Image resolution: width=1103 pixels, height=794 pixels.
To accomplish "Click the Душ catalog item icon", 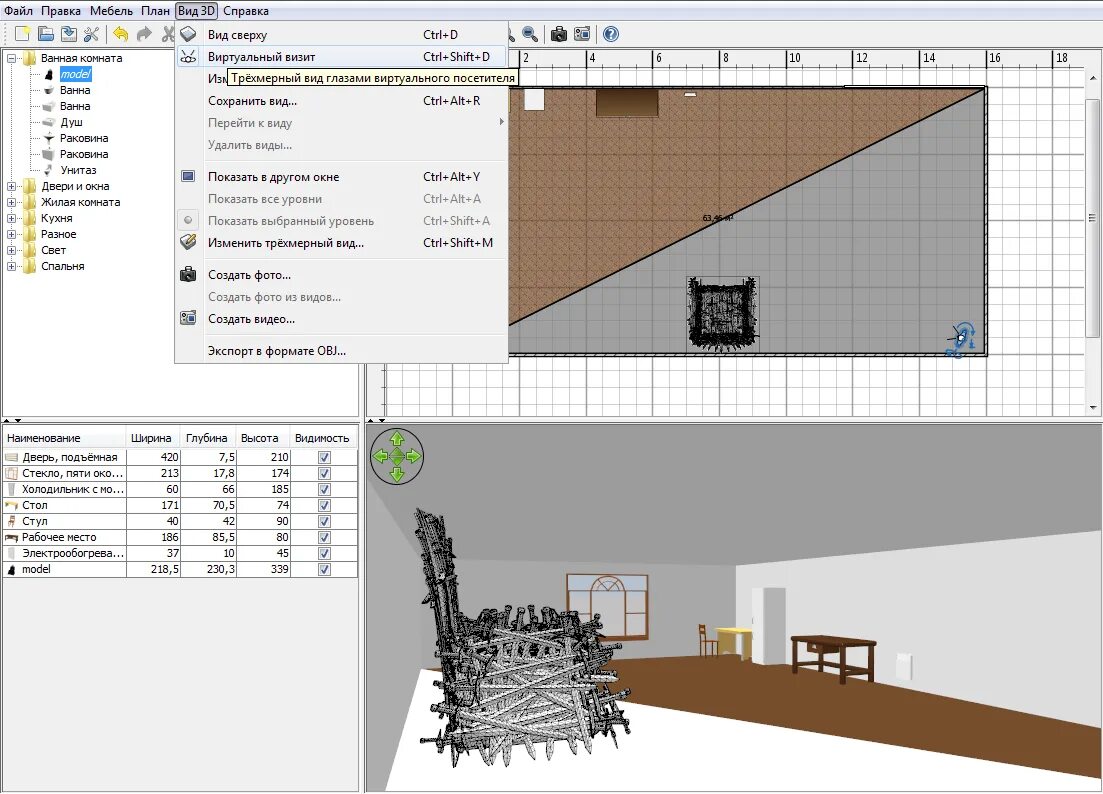I will pyautogui.click(x=49, y=122).
